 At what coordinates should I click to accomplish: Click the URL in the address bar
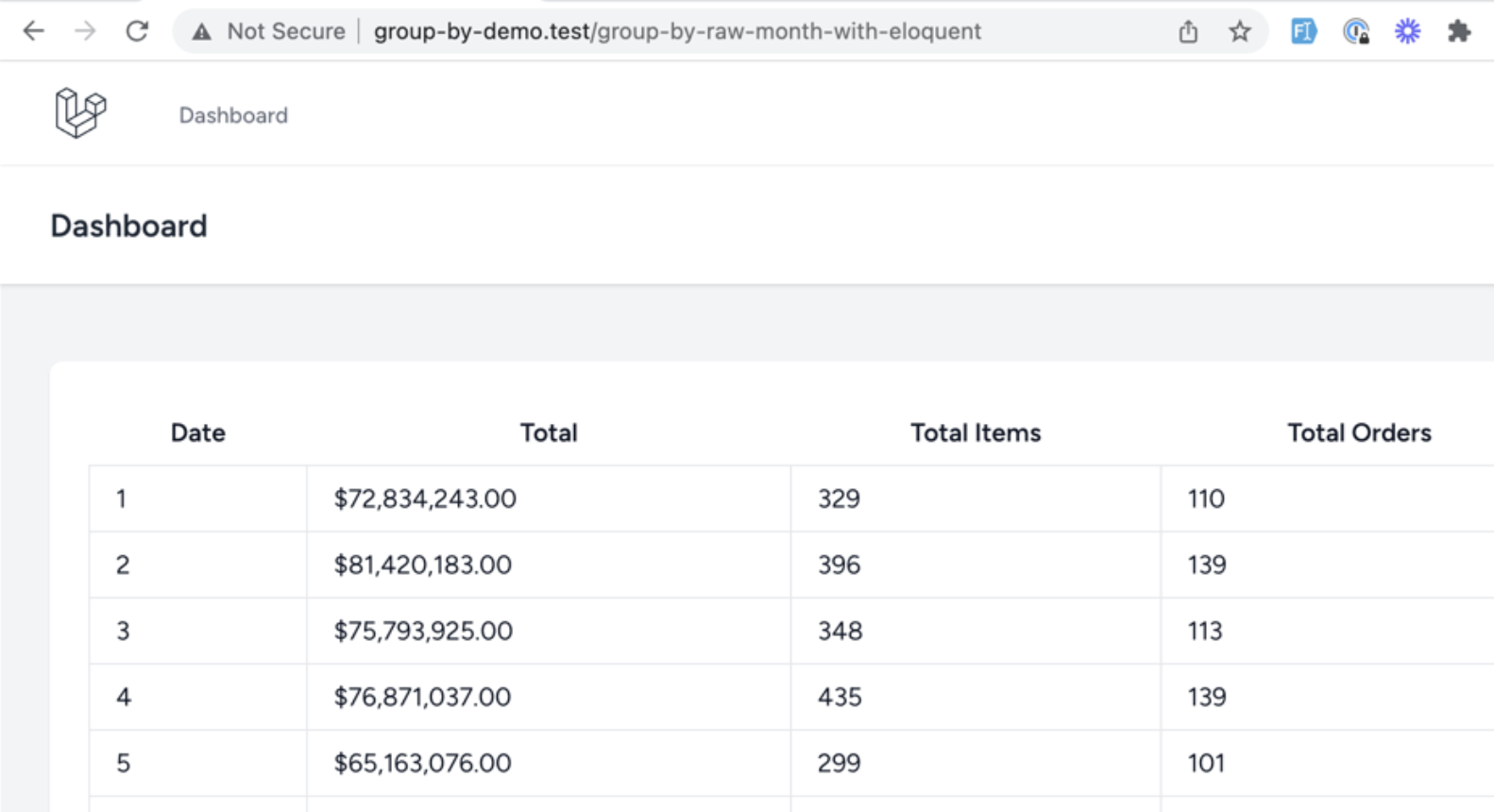point(677,31)
